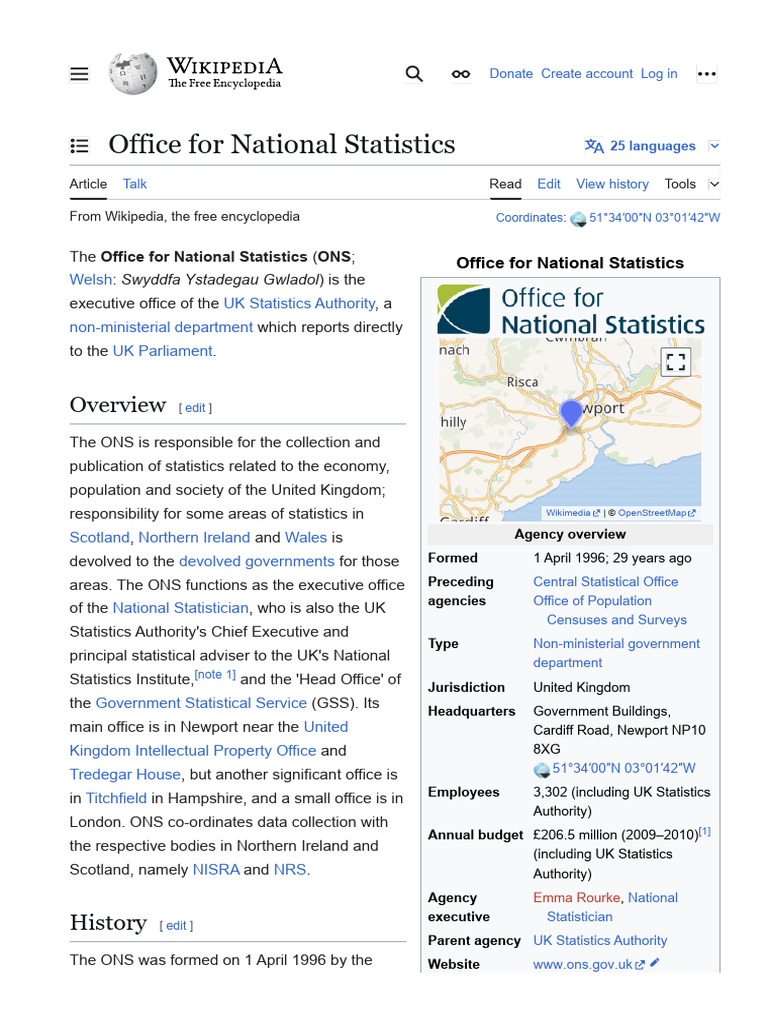The image size is (768, 1024).
Task: Open search with the magnifier icon
Action: click(x=414, y=74)
